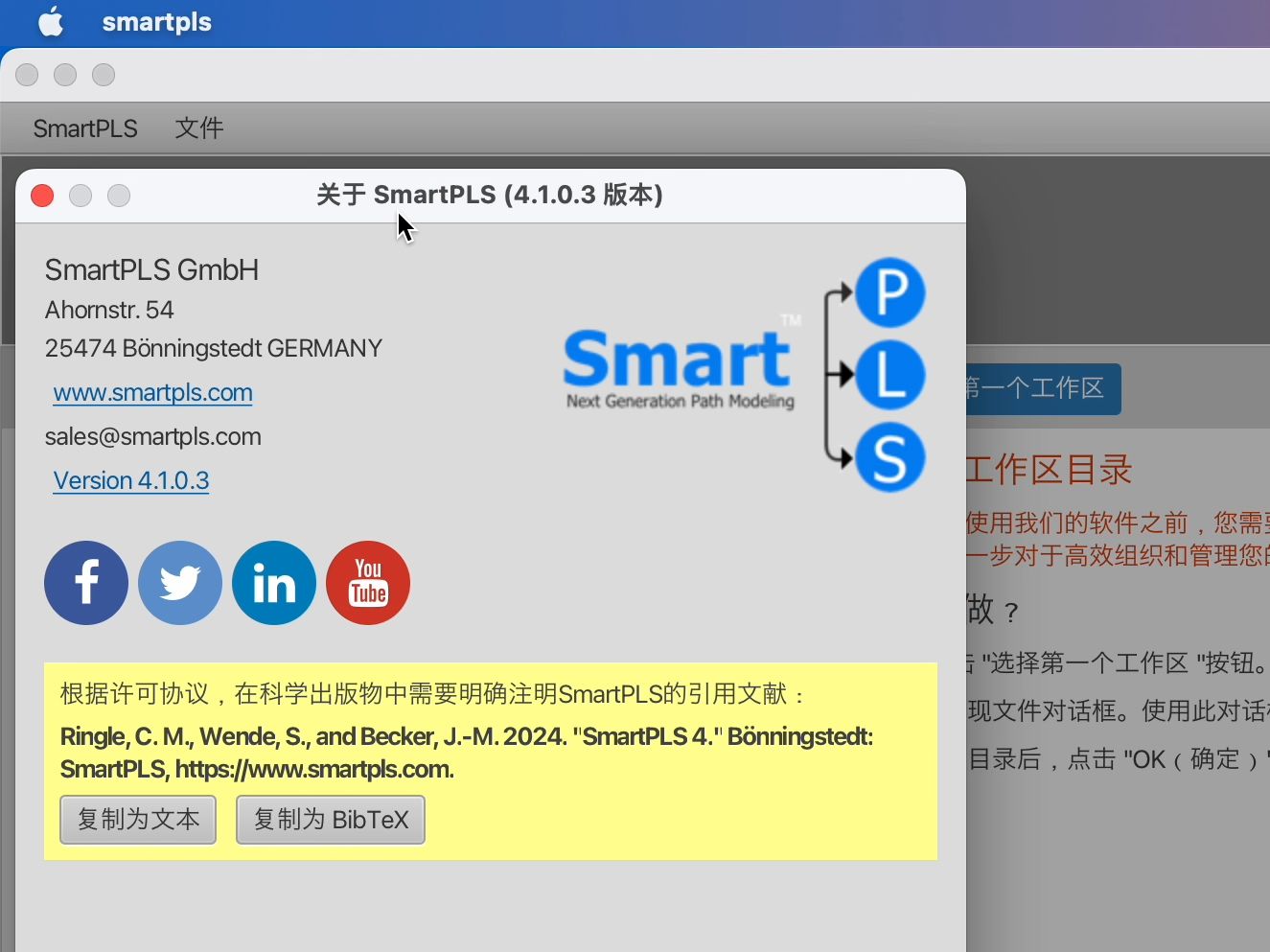1270x952 pixels.
Task: Click the dialog title 关于 SmartPLS
Action: [490, 195]
